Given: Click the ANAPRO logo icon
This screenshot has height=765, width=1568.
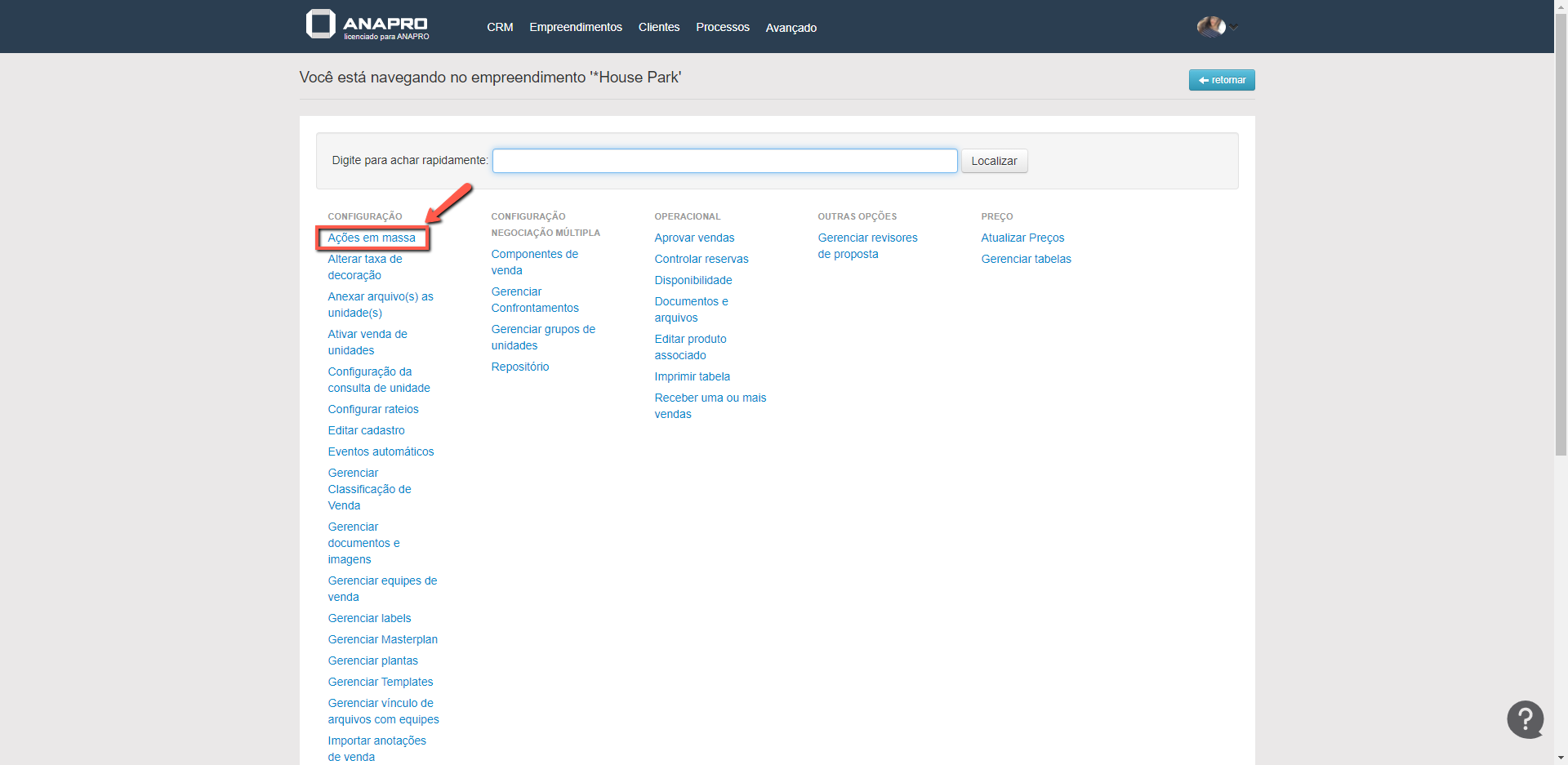Looking at the screenshot, I should tap(320, 24).
